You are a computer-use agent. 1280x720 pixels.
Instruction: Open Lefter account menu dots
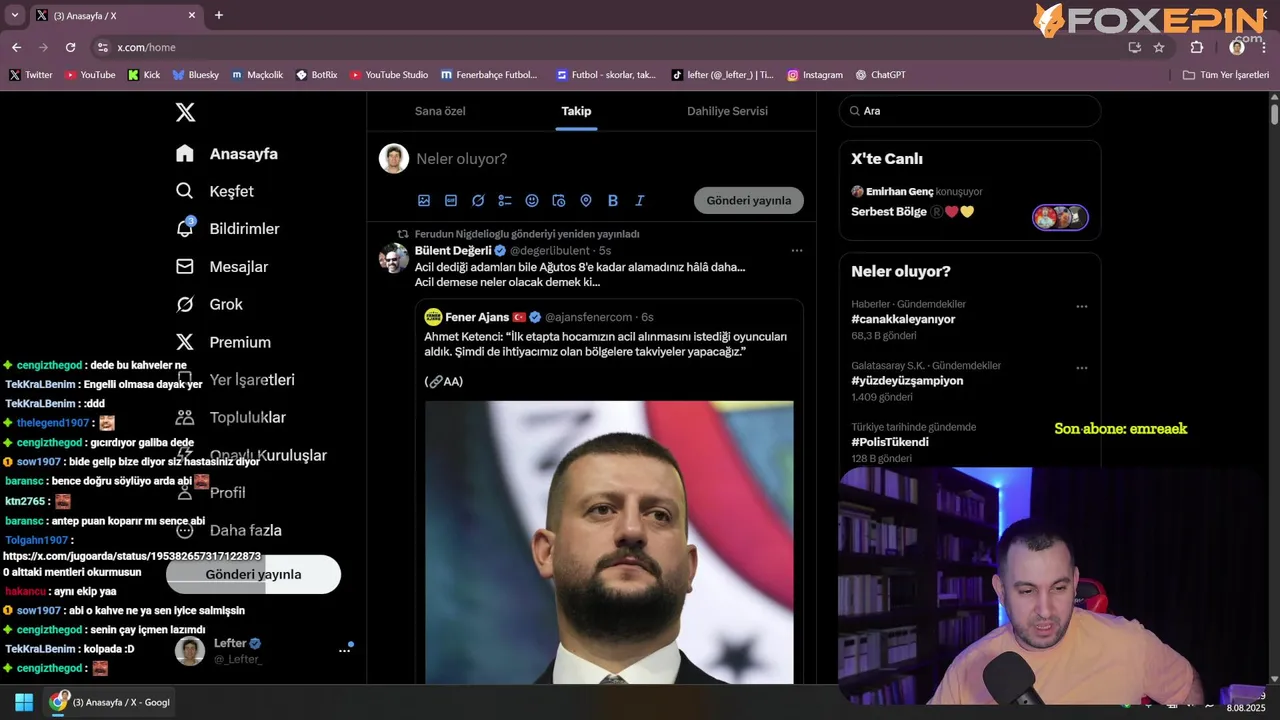pyautogui.click(x=345, y=650)
